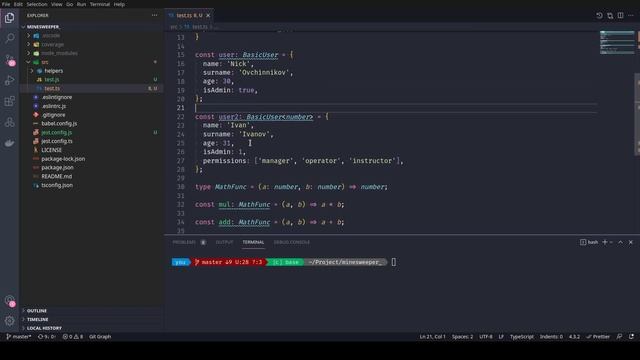Close the terminal panel

pos(631,242)
